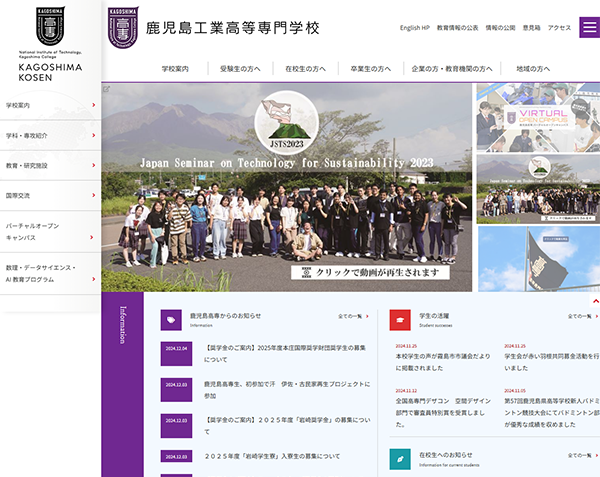The width and height of the screenshot is (600, 477).
Task: Open 企業の方・教育機関の方へ navigation dropdown
Action: pyautogui.click(x=452, y=69)
